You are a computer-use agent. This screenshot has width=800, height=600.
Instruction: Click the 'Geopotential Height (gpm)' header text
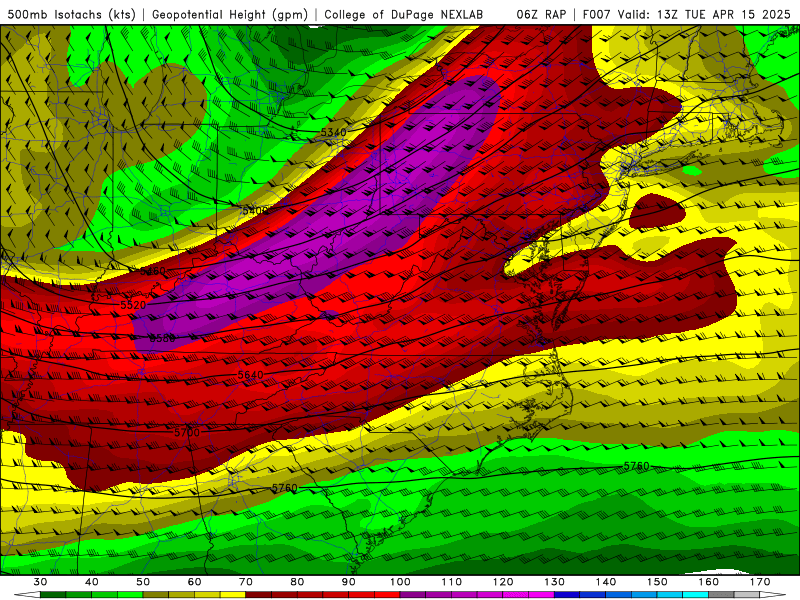(230, 15)
